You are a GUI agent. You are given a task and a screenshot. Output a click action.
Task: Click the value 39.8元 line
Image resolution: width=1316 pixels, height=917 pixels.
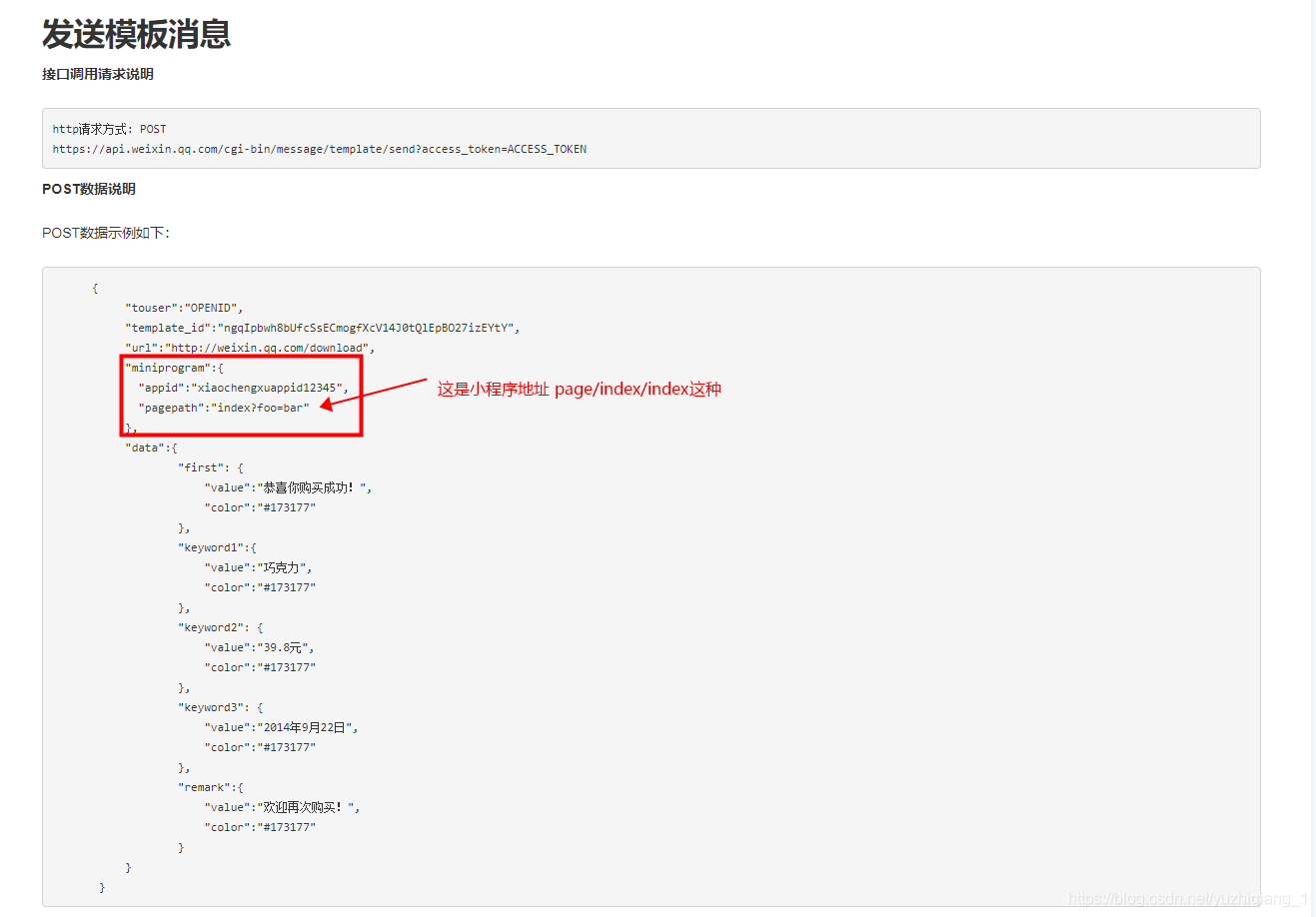[x=260, y=647]
